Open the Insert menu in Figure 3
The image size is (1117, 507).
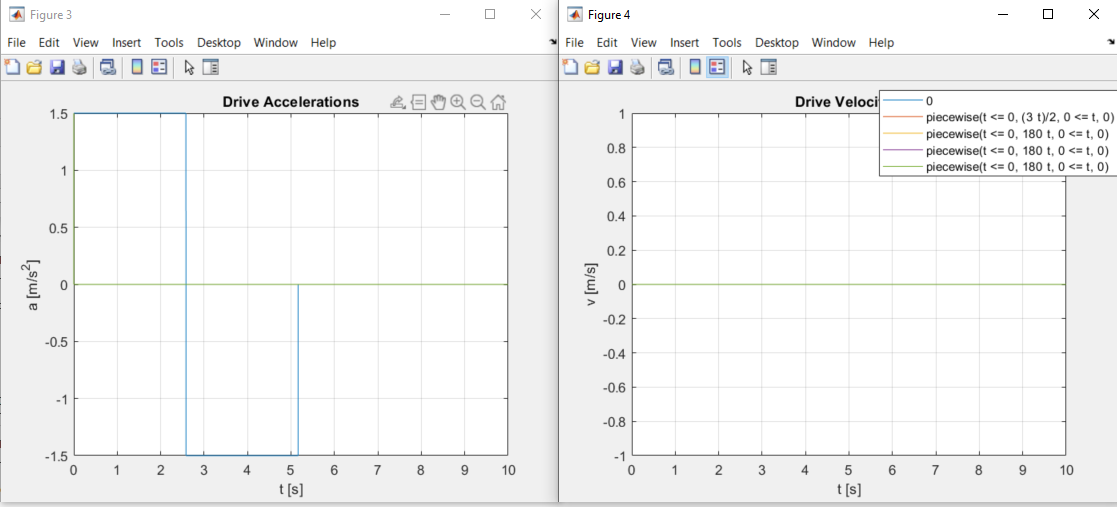(x=127, y=43)
